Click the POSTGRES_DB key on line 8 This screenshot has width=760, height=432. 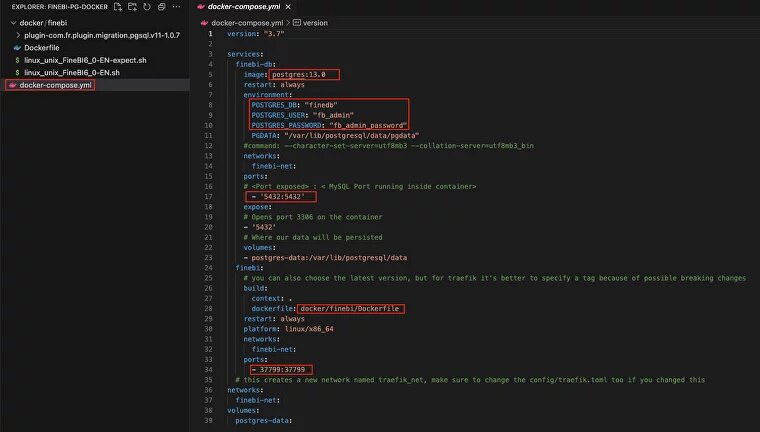[x=274, y=105]
